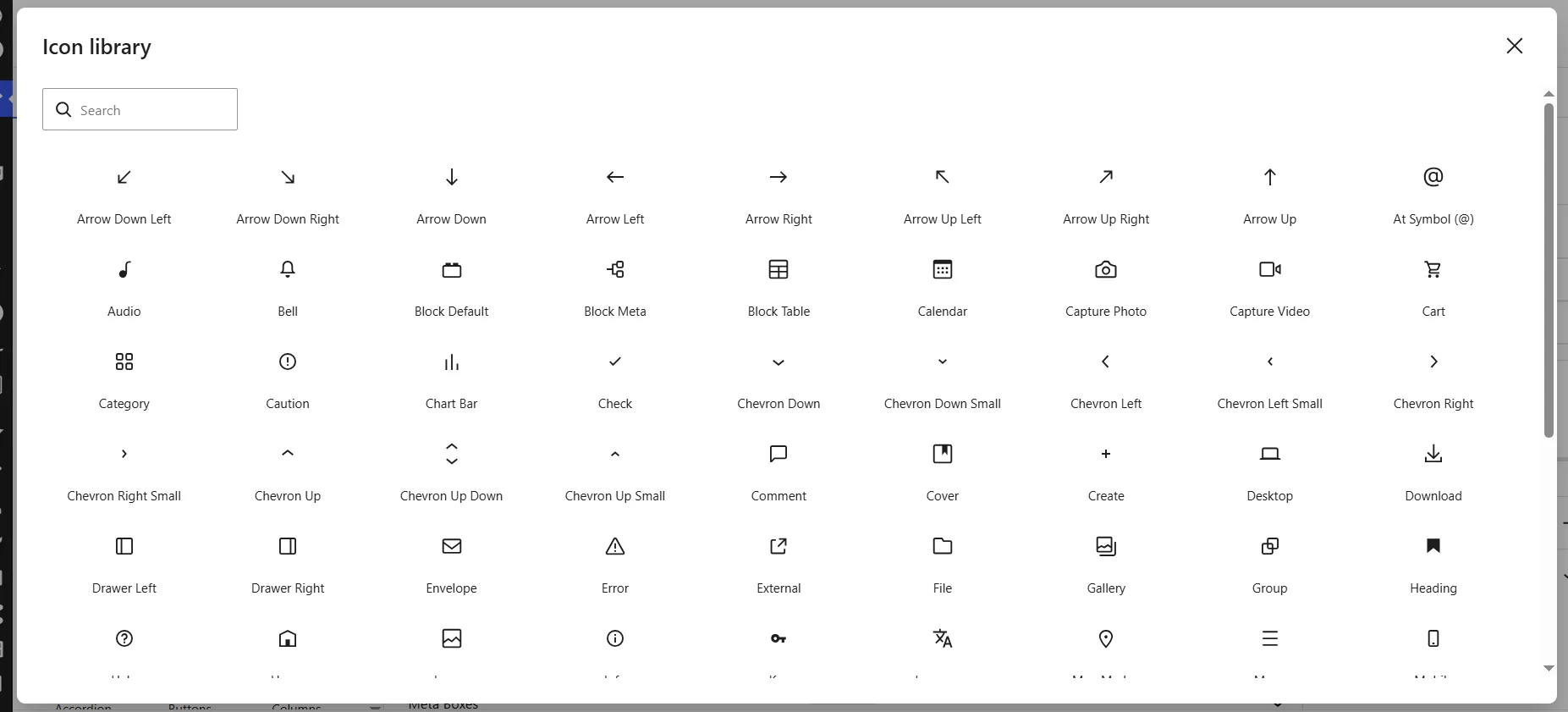Pick the Check mark icon
This screenshot has height=712, width=1568.
pos(615,362)
